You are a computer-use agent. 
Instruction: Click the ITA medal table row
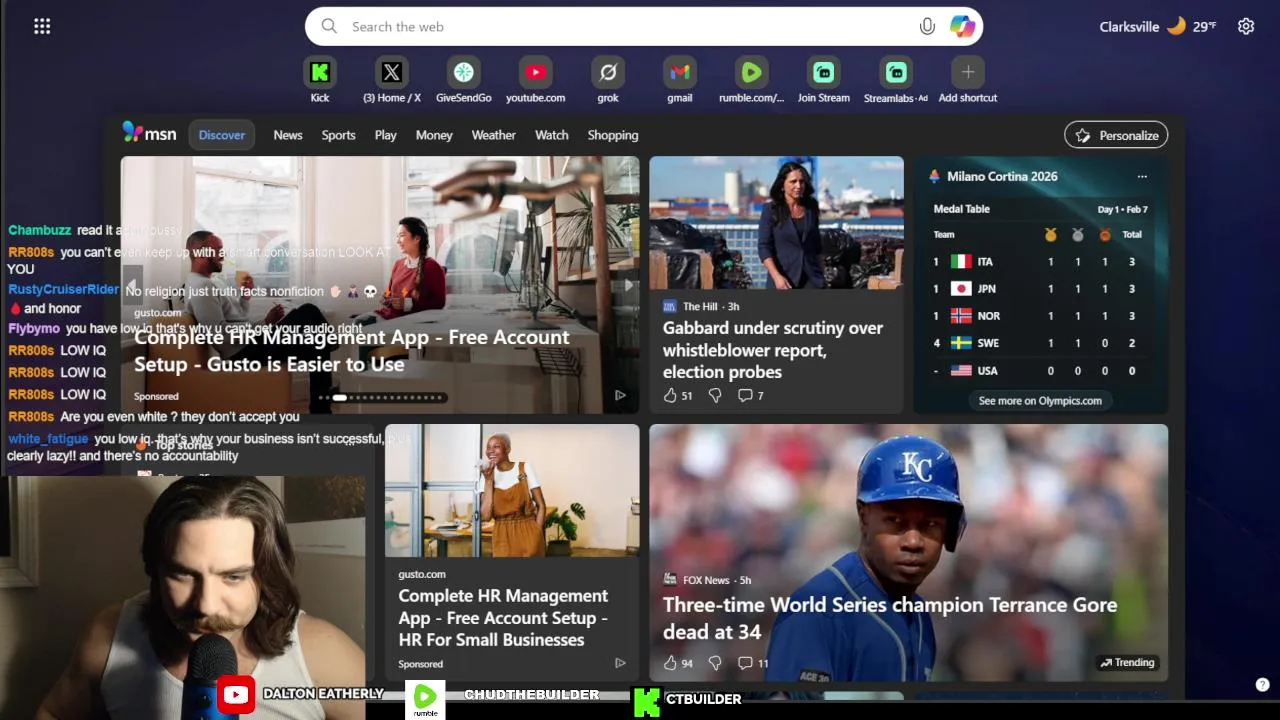click(1040, 262)
